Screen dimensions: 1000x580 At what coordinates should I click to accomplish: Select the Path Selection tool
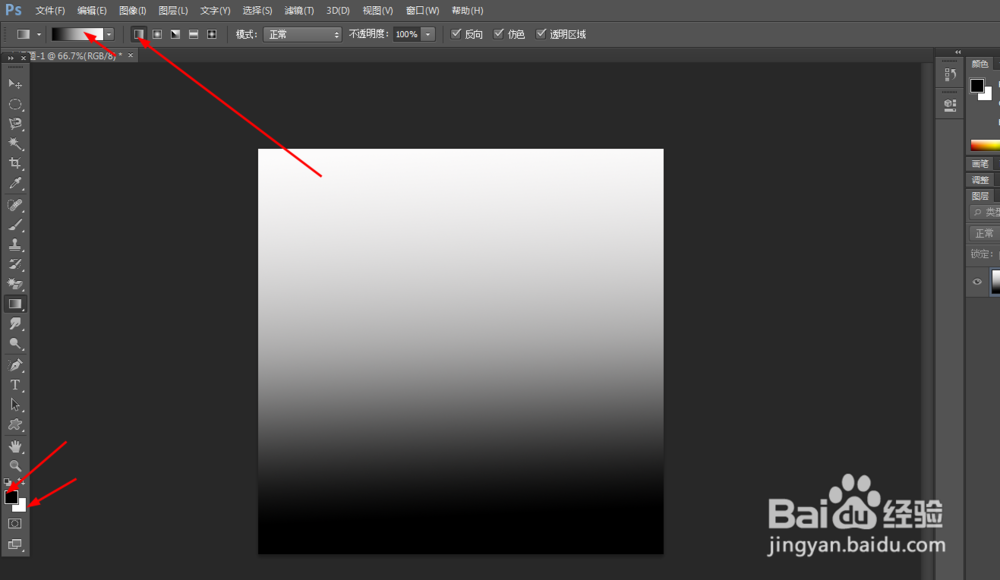coord(15,405)
